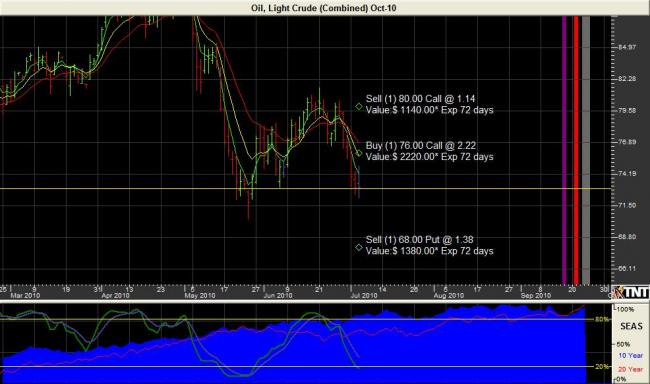Click the 71.50 price axis label
Screen dimensions: 650x384
[x=627, y=205]
